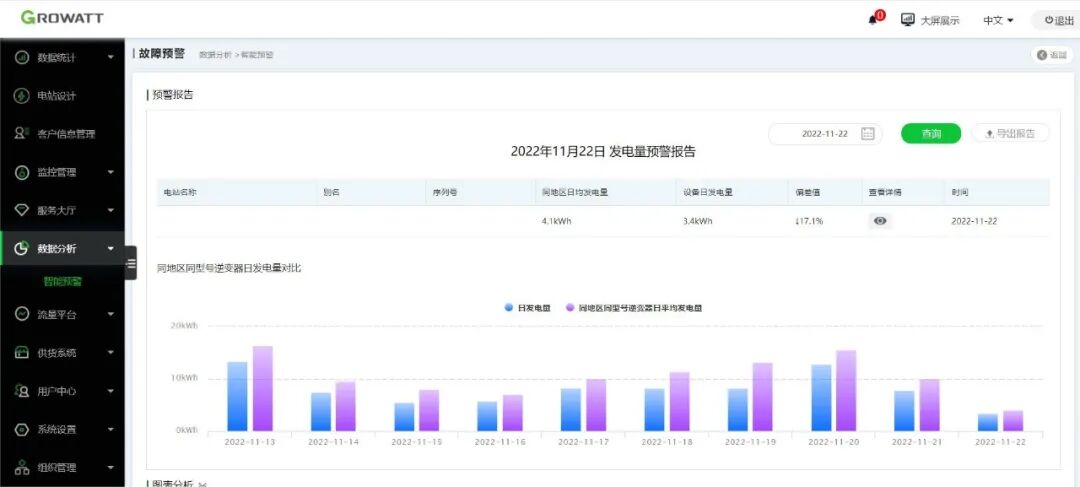Screen dimensions: 1080x487
Task: Click the green 查询 button
Action: point(931,134)
